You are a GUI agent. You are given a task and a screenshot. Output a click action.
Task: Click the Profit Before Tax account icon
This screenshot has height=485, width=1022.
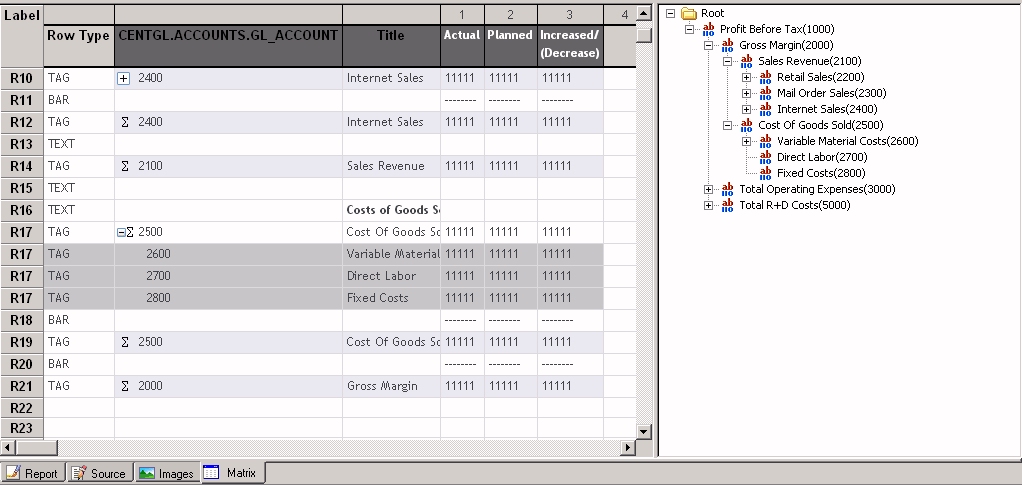click(708, 29)
